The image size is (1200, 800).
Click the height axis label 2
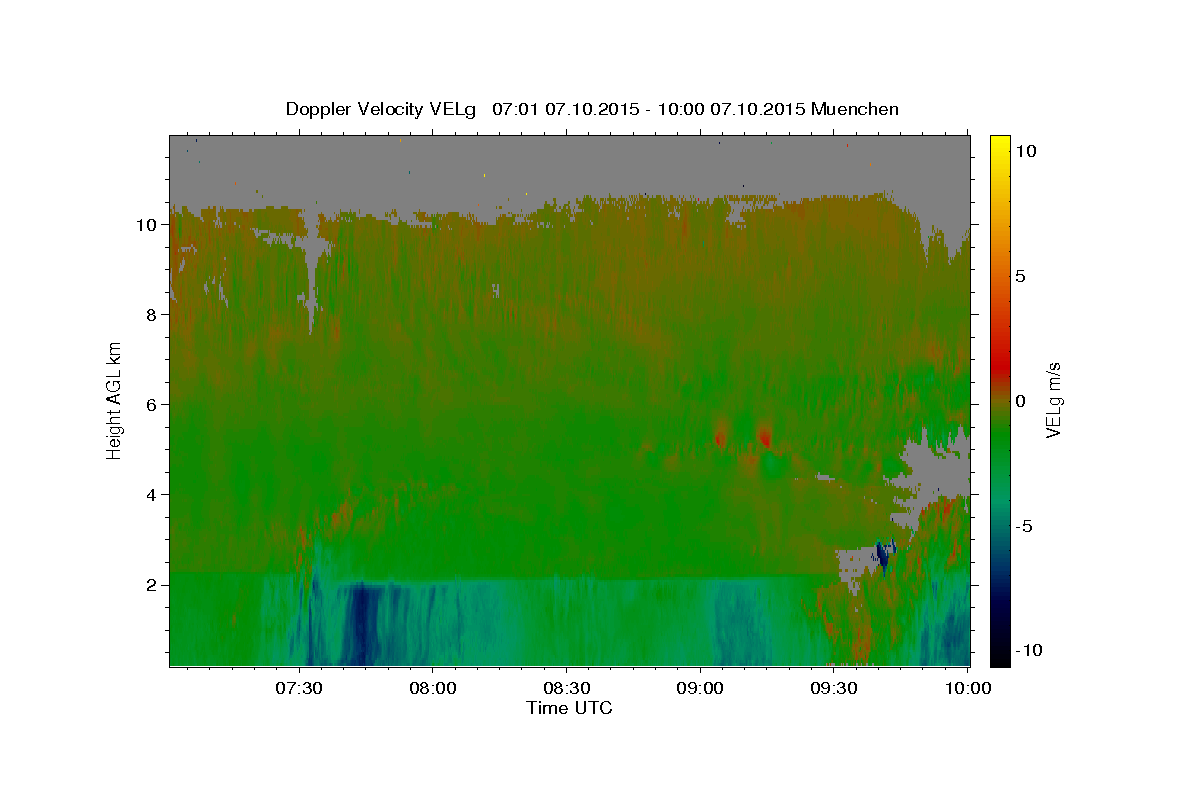tap(153, 585)
